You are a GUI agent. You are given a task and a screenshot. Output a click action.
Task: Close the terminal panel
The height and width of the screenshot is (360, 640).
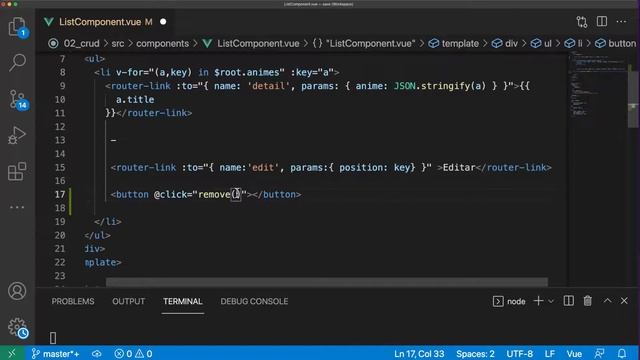pyautogui.click(x=624, y=301)
